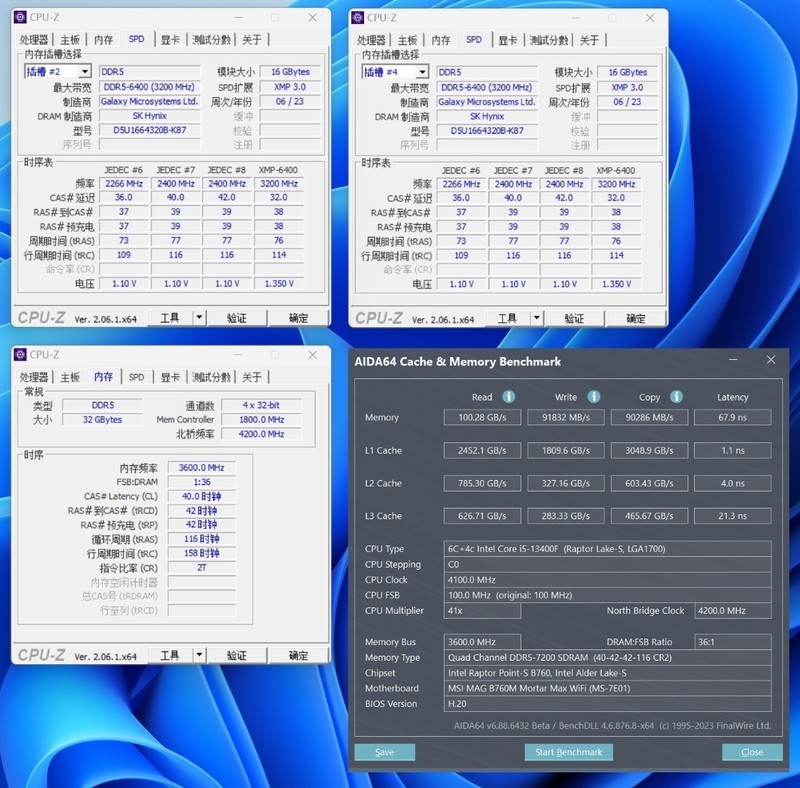The height and width of the screenshot is (788, 800).
Task: Select 显卡 tab in slot #2 window
Action: [x=170, y=40]
